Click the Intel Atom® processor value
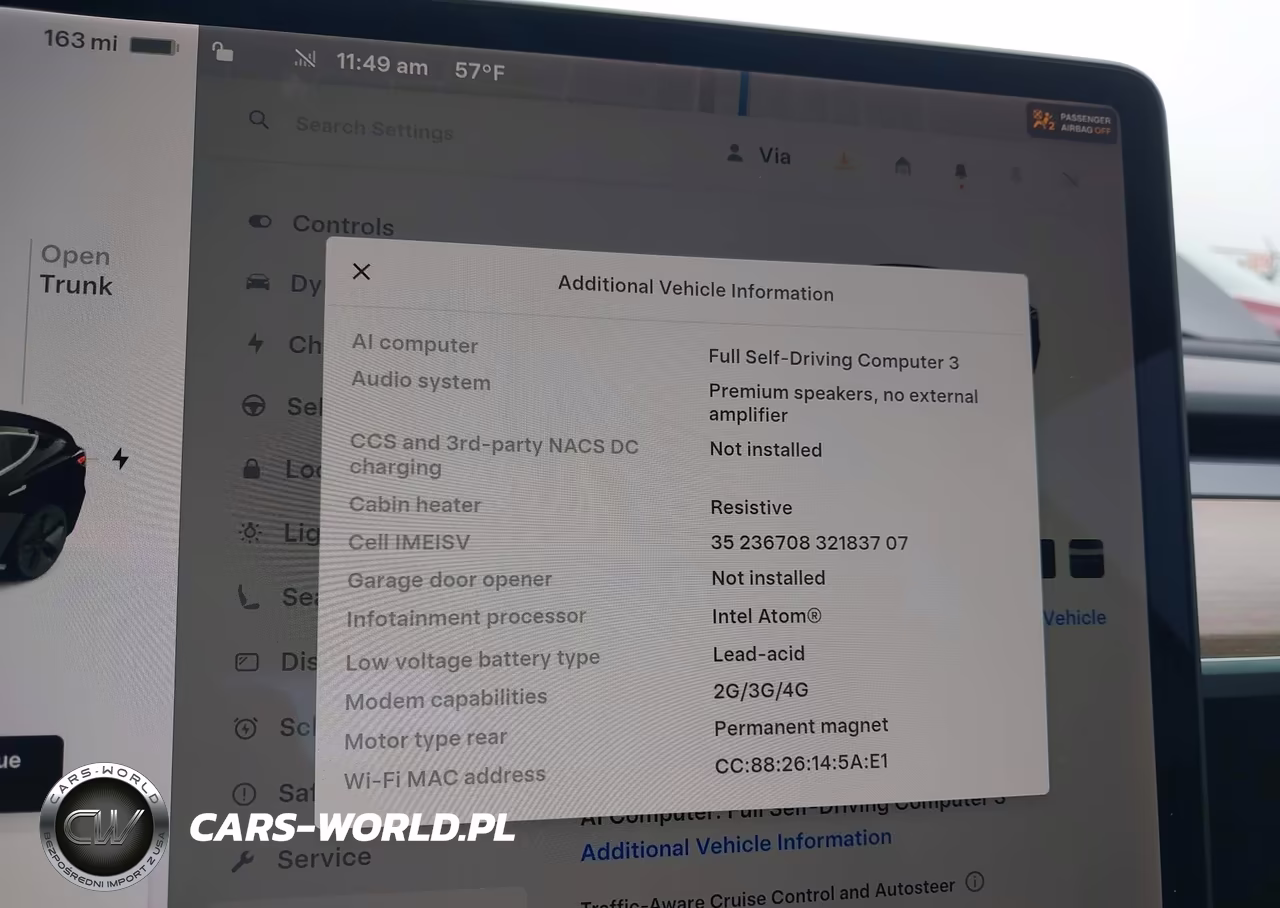 tap(767, 616)
